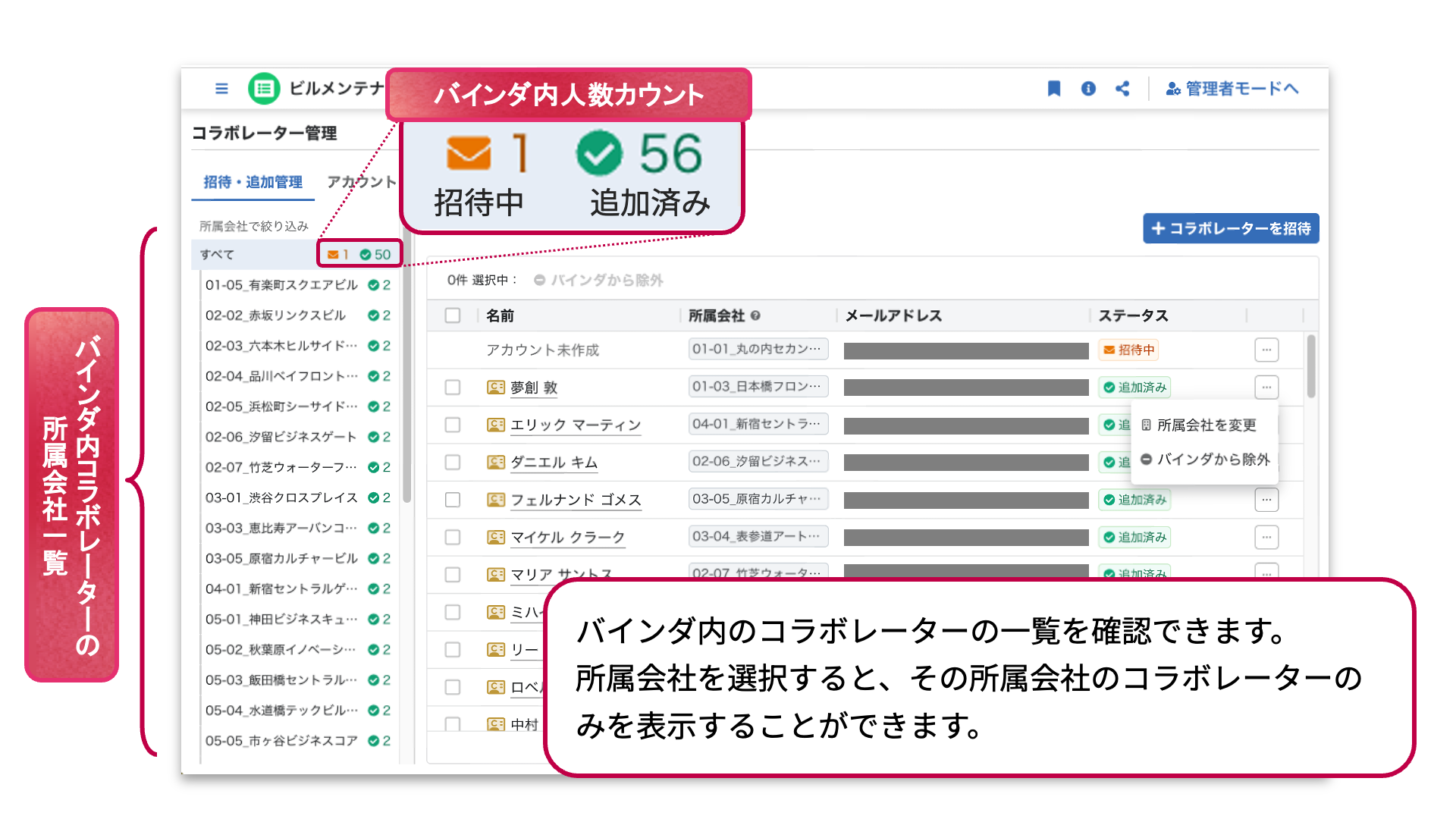Open マイケル クラーク profile link
The width and height of the screenshot is (1456, 819).
567,537
